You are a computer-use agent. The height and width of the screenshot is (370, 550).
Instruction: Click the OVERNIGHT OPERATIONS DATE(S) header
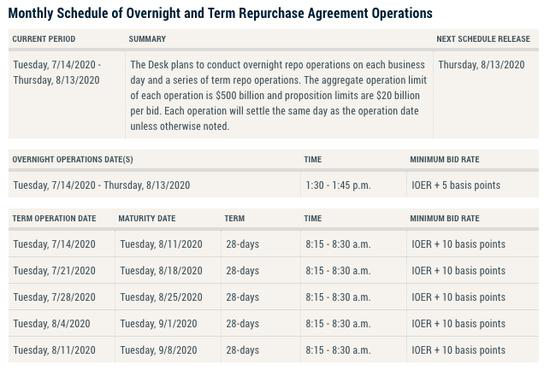73,160
